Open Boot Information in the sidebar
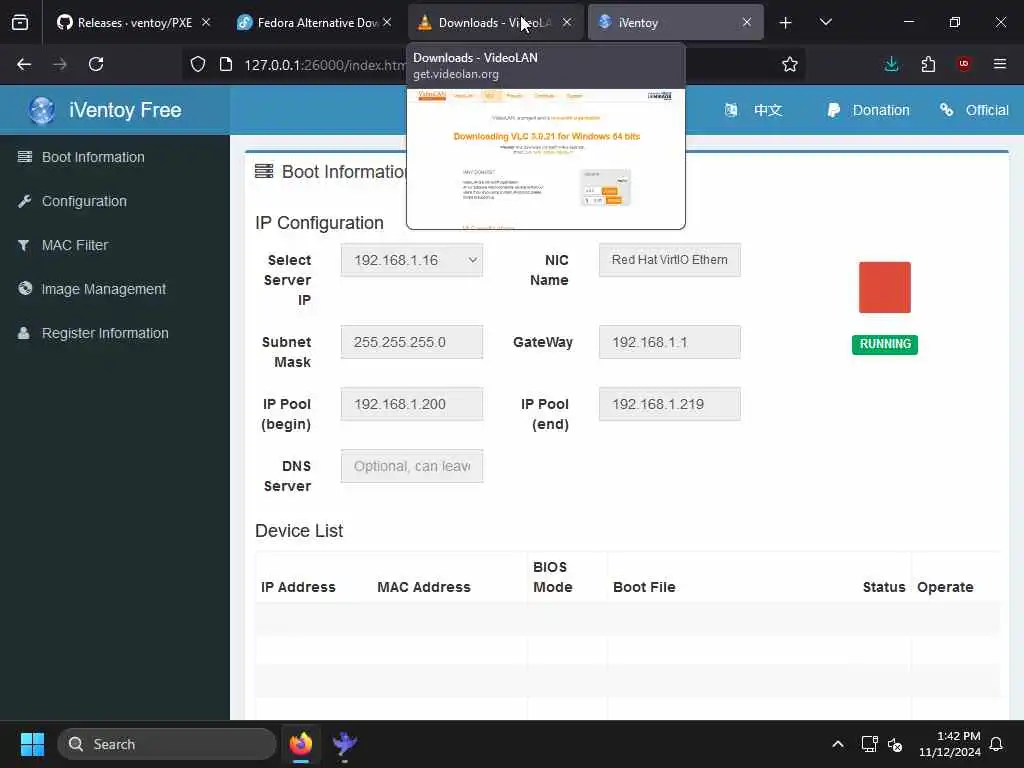 pos(114,157)
